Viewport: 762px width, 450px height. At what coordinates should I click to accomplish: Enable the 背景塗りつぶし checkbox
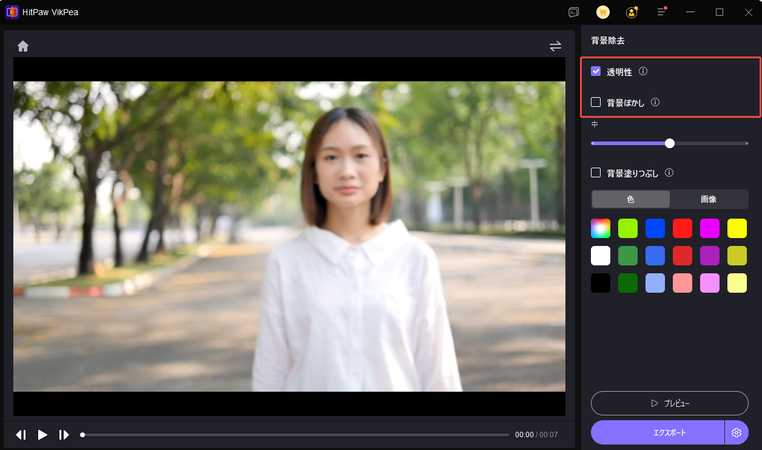[x=596, y=173]
